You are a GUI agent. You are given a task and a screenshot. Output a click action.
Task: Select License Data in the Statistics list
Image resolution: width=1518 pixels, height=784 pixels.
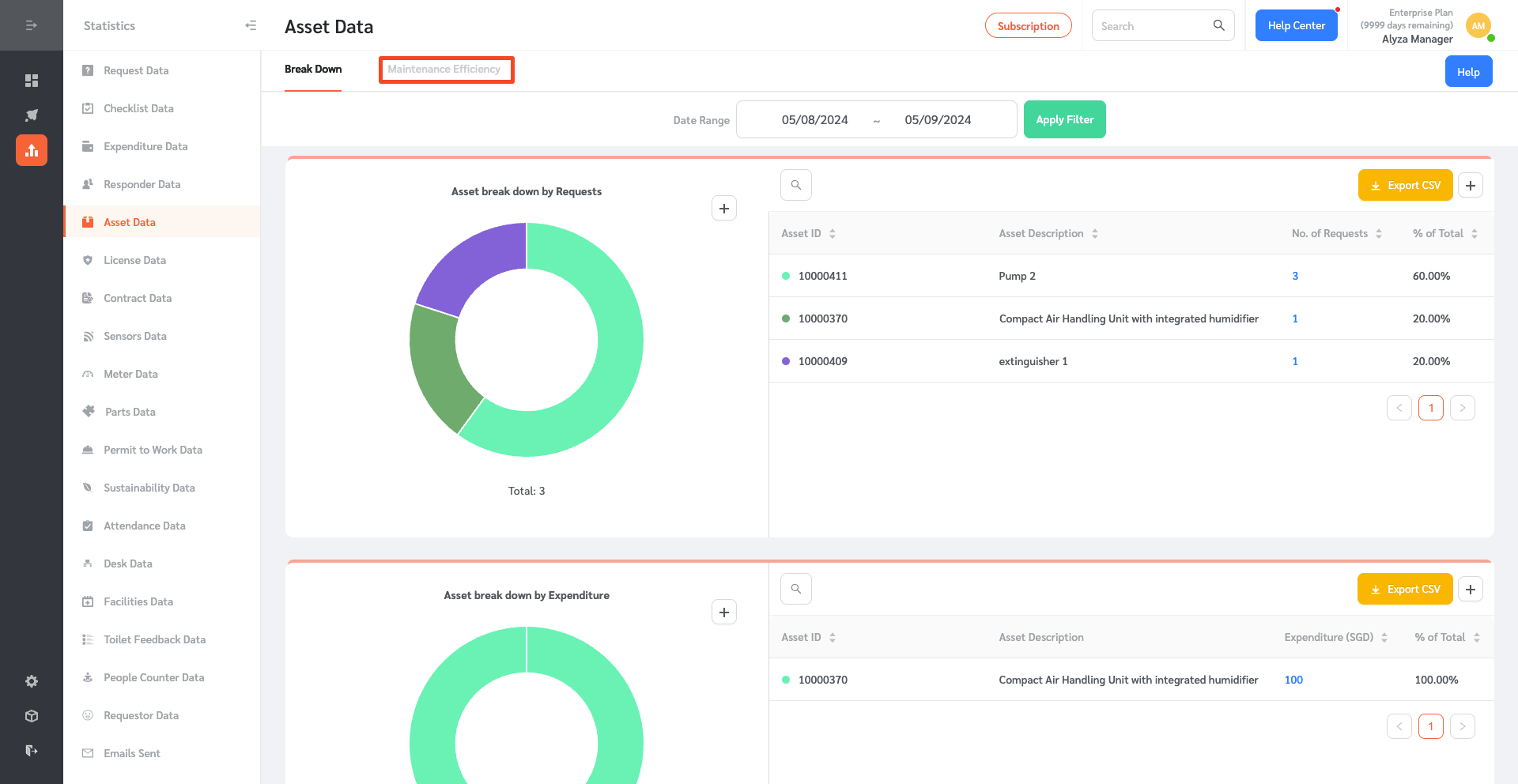click(135, 260)
